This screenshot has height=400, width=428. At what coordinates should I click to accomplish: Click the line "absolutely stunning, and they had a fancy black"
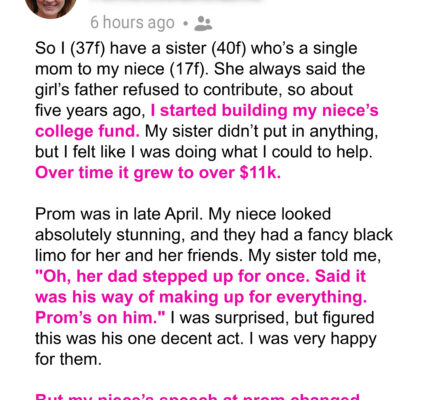coord(214,235)
